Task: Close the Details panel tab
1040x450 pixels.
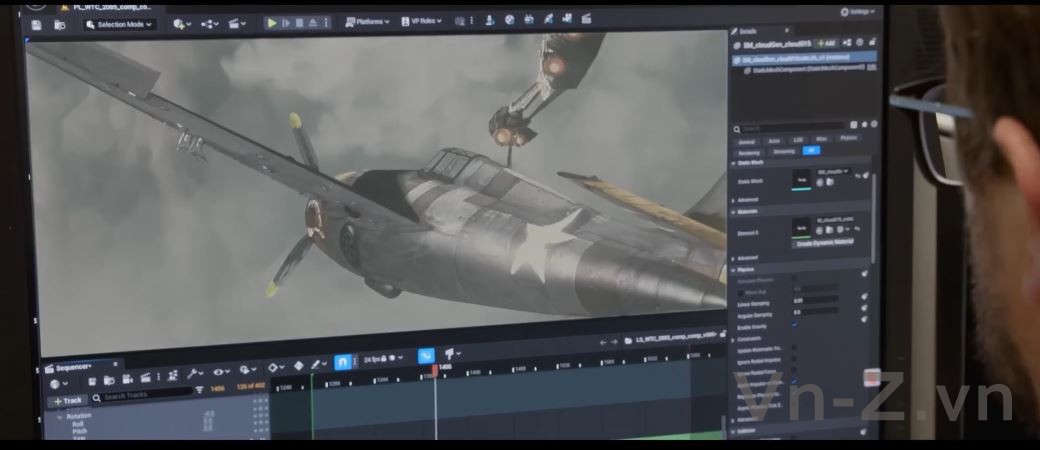Action: pos(787,31)
